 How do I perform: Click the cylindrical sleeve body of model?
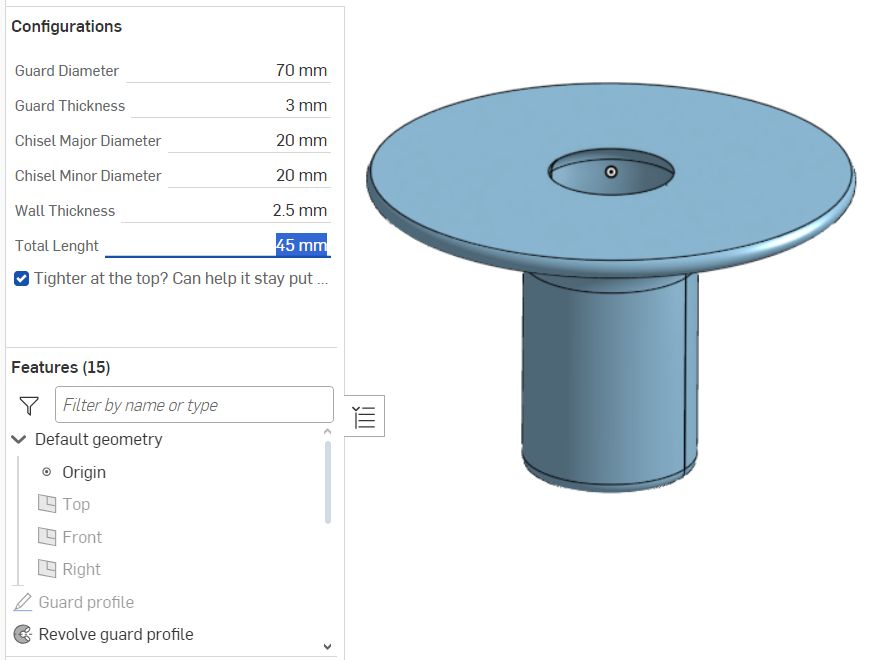(x=609, y=383)
